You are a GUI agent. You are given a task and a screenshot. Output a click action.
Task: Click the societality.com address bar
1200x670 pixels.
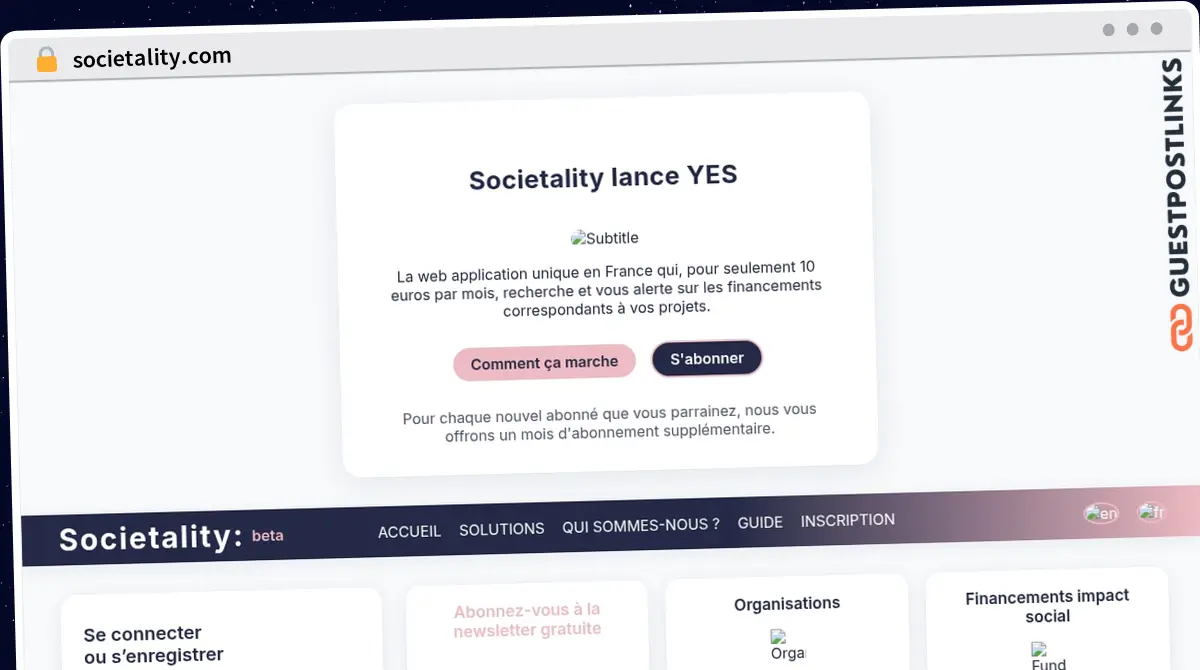pyautogui.click(x=151, y=56)
